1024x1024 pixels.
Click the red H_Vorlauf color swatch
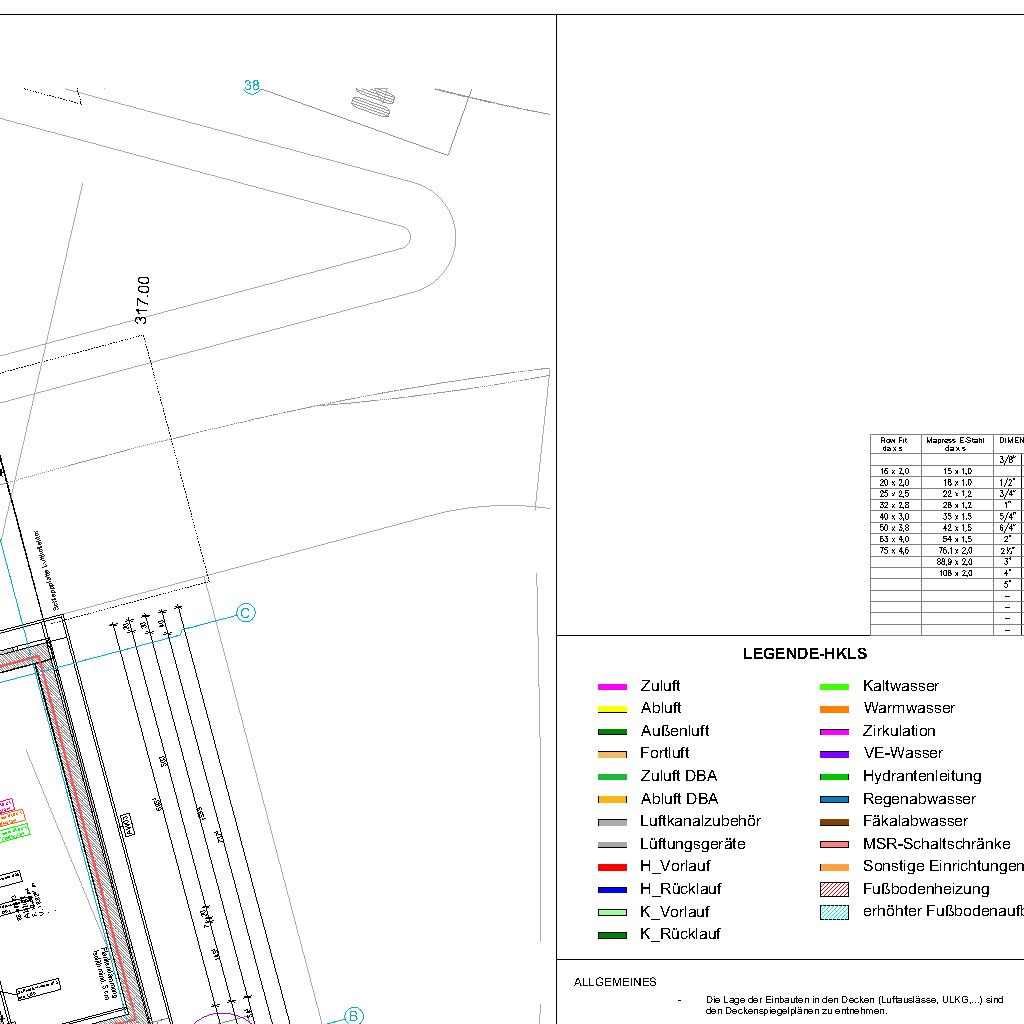point(611,867)
